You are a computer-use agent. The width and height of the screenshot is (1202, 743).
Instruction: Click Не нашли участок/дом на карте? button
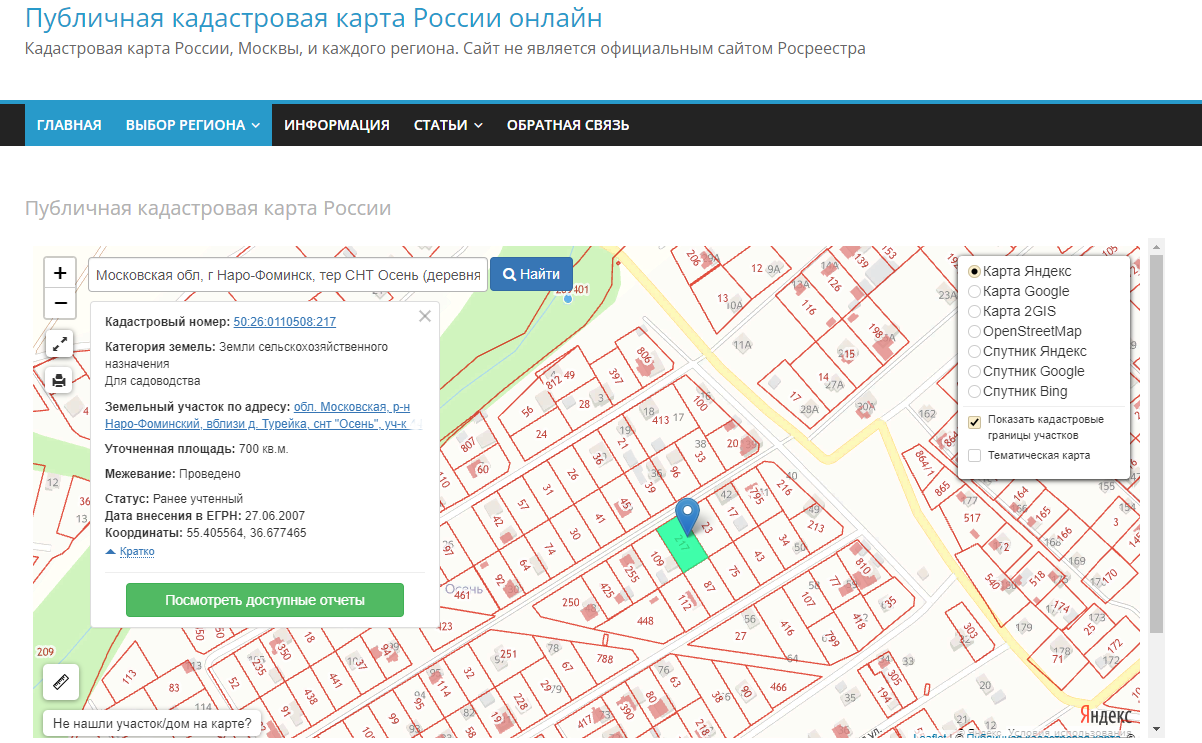152,722
